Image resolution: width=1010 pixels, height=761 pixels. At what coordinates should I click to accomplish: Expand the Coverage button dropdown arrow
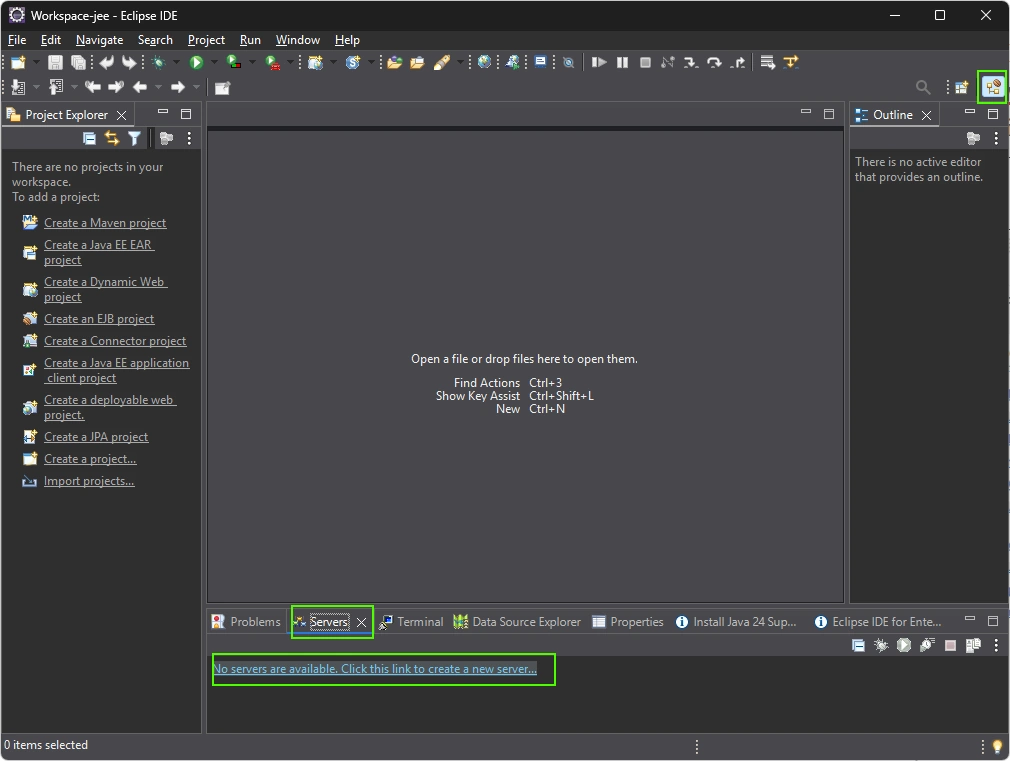252,63
